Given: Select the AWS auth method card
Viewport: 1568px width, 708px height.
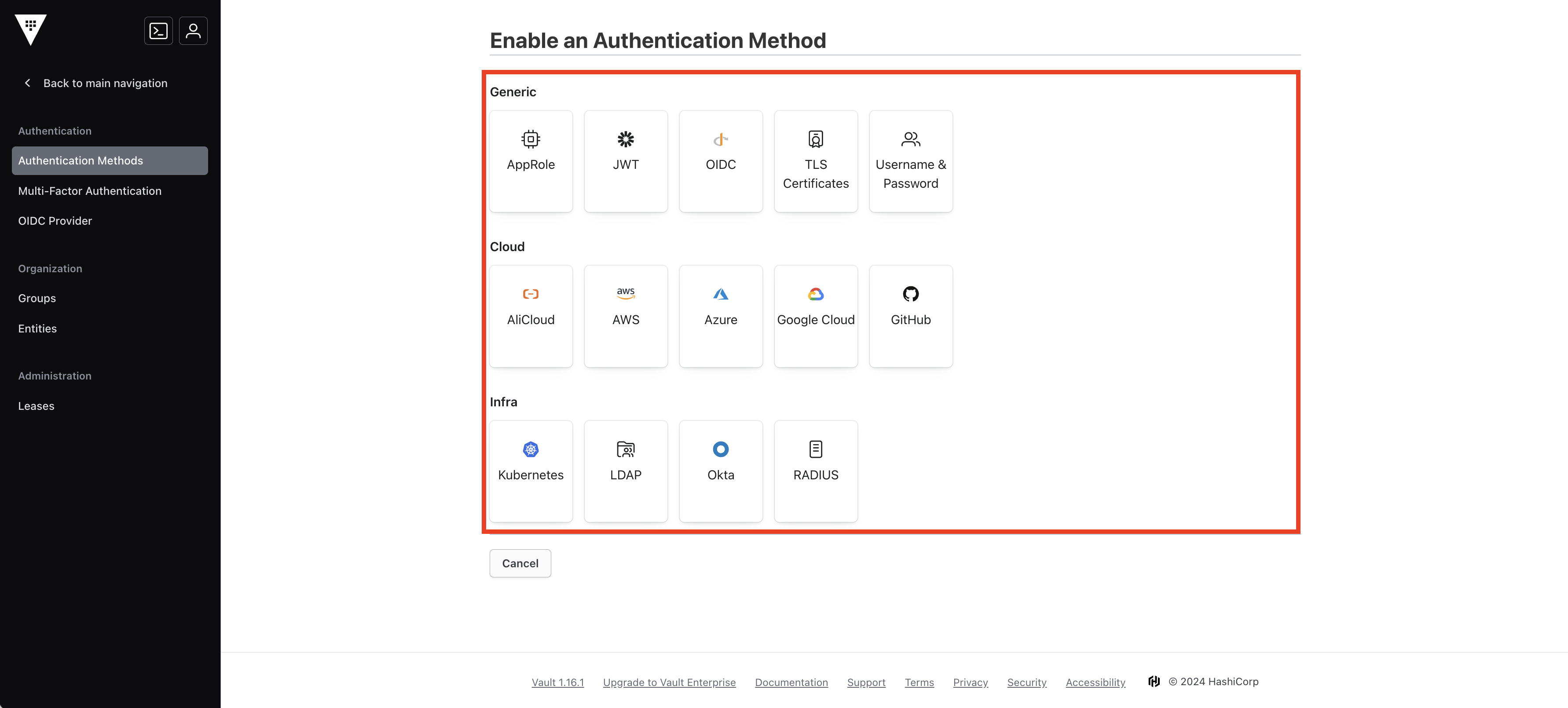Looking at the screenshot, I should tap(625, 316).
